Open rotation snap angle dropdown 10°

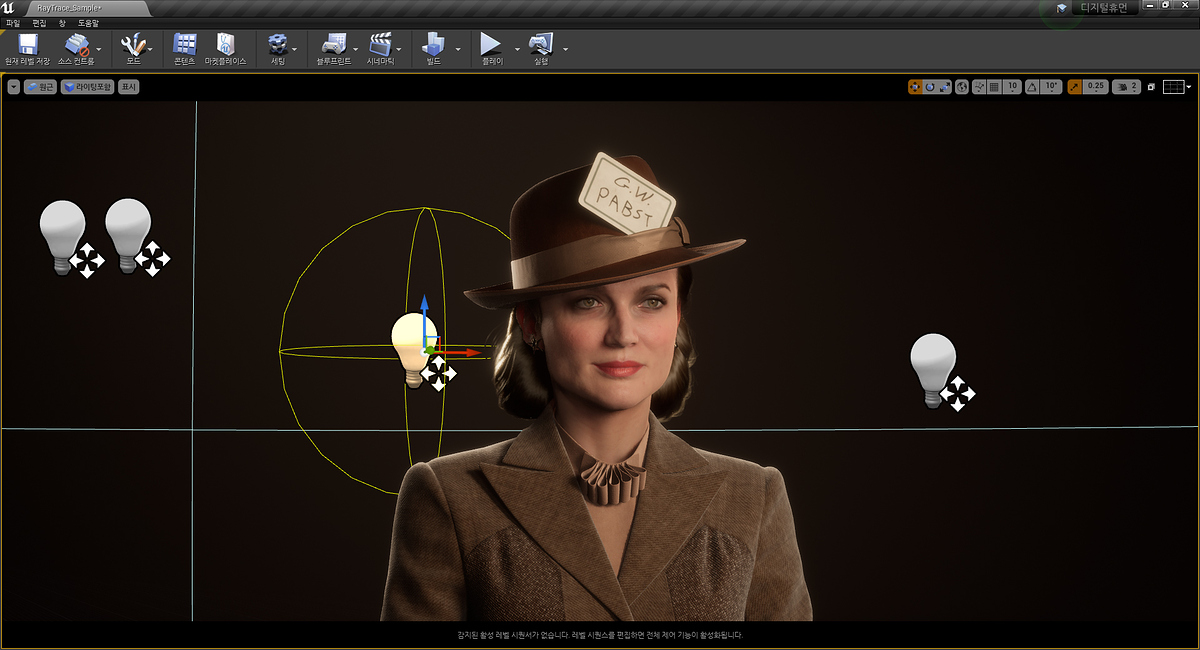point(1051,87)
